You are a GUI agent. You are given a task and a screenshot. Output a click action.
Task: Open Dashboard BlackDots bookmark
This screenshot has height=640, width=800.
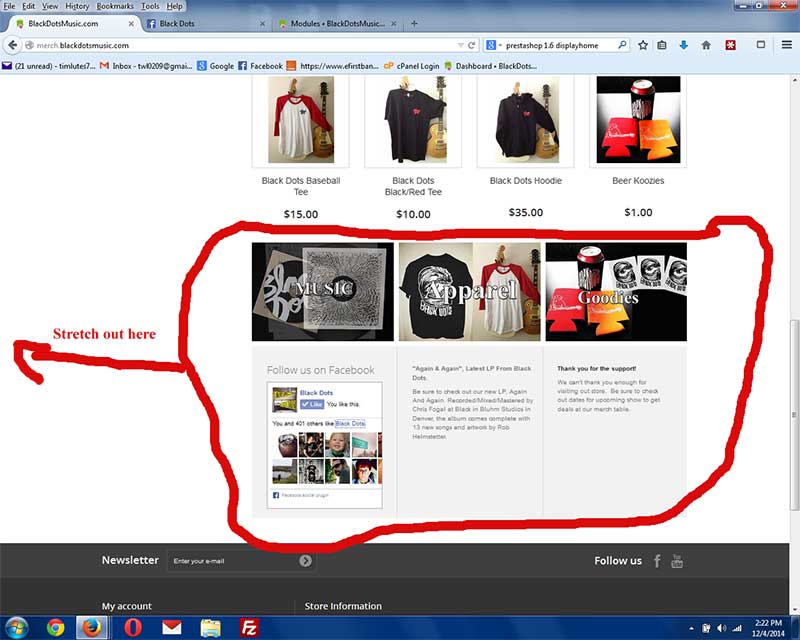pos(491,66)
